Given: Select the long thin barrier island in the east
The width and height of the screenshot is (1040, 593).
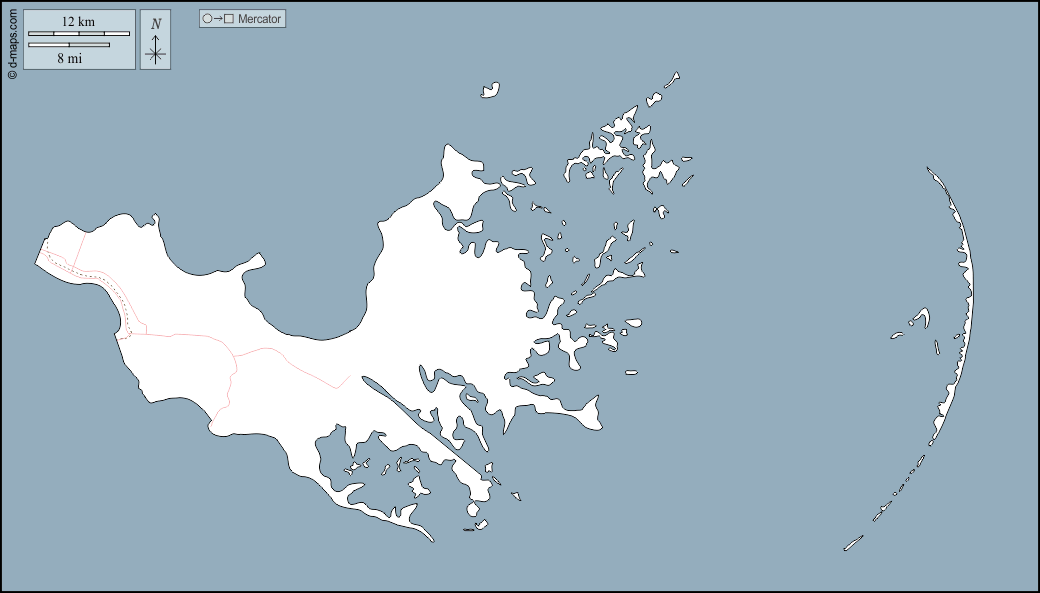Looking at the screenshot, I should coord(965,300).
